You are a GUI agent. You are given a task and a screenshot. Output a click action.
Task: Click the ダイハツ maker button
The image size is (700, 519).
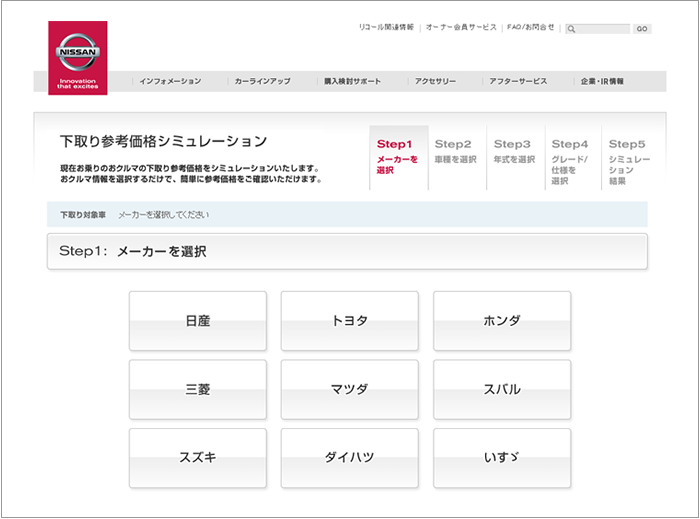click(349, 457)
